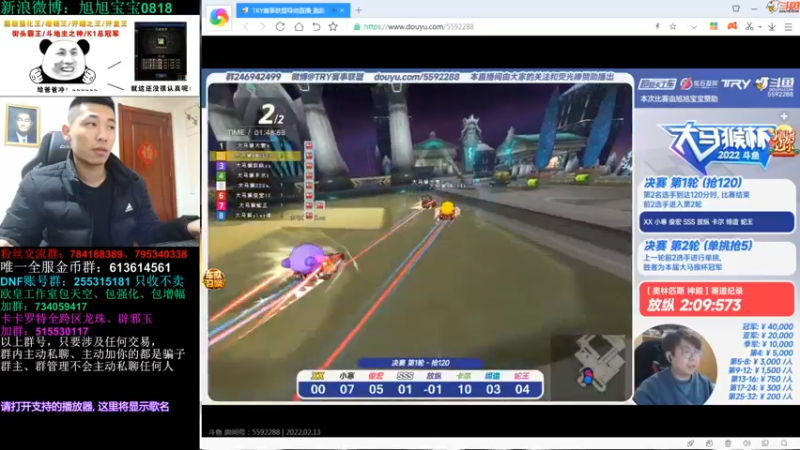Click the colorful 360 browser logo

click(x=219, y=16)
